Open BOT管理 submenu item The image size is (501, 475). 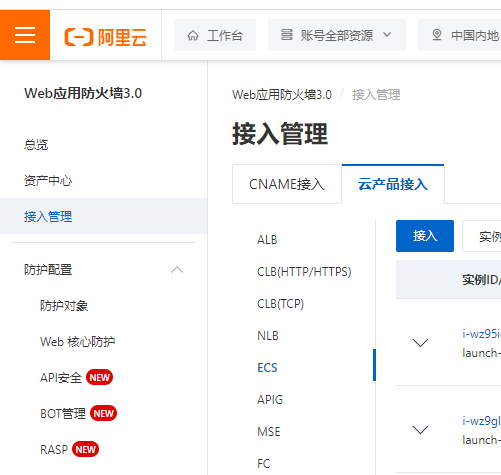63,414
